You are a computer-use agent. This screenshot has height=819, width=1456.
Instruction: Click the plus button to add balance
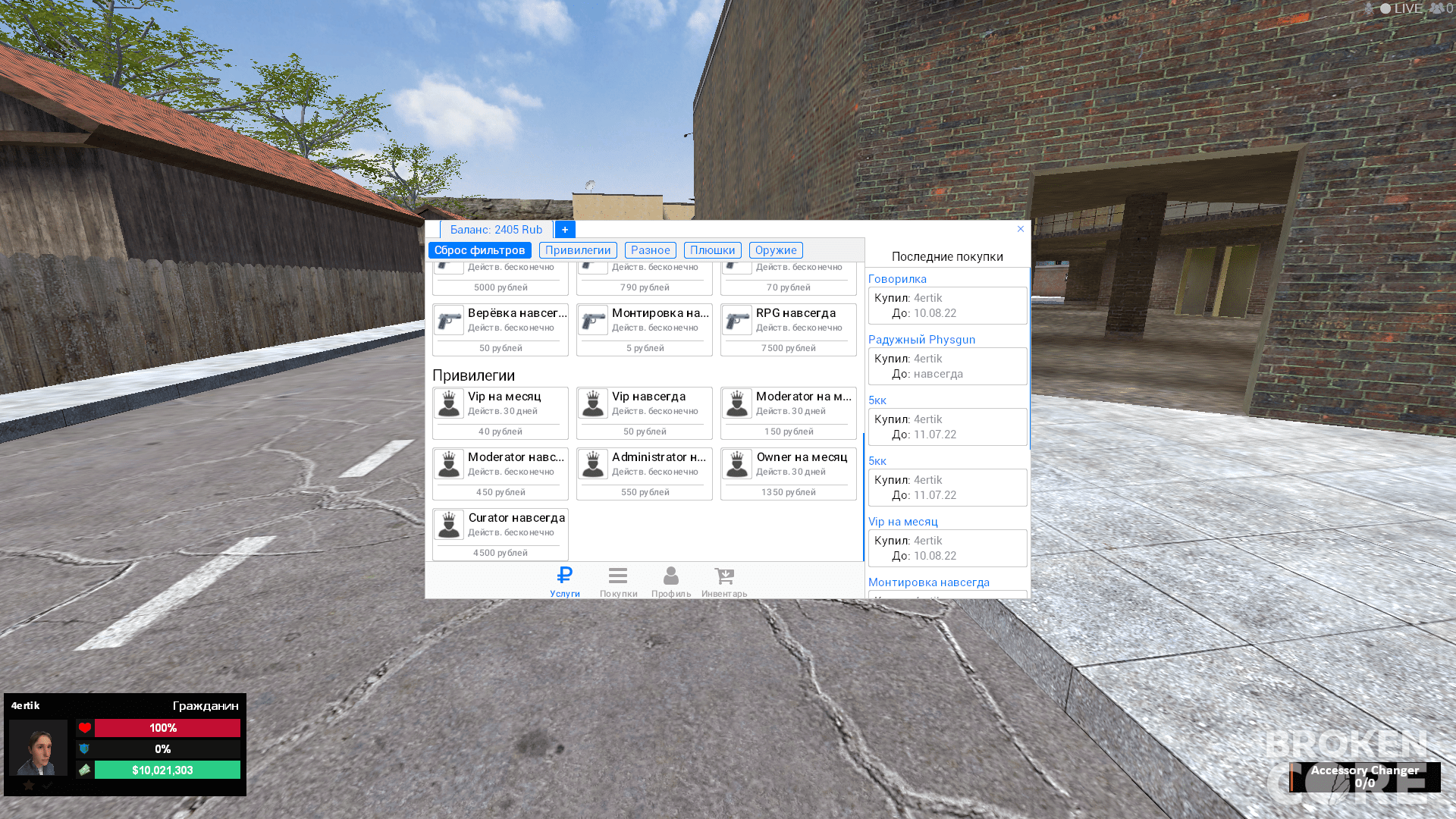pos(565,230)
